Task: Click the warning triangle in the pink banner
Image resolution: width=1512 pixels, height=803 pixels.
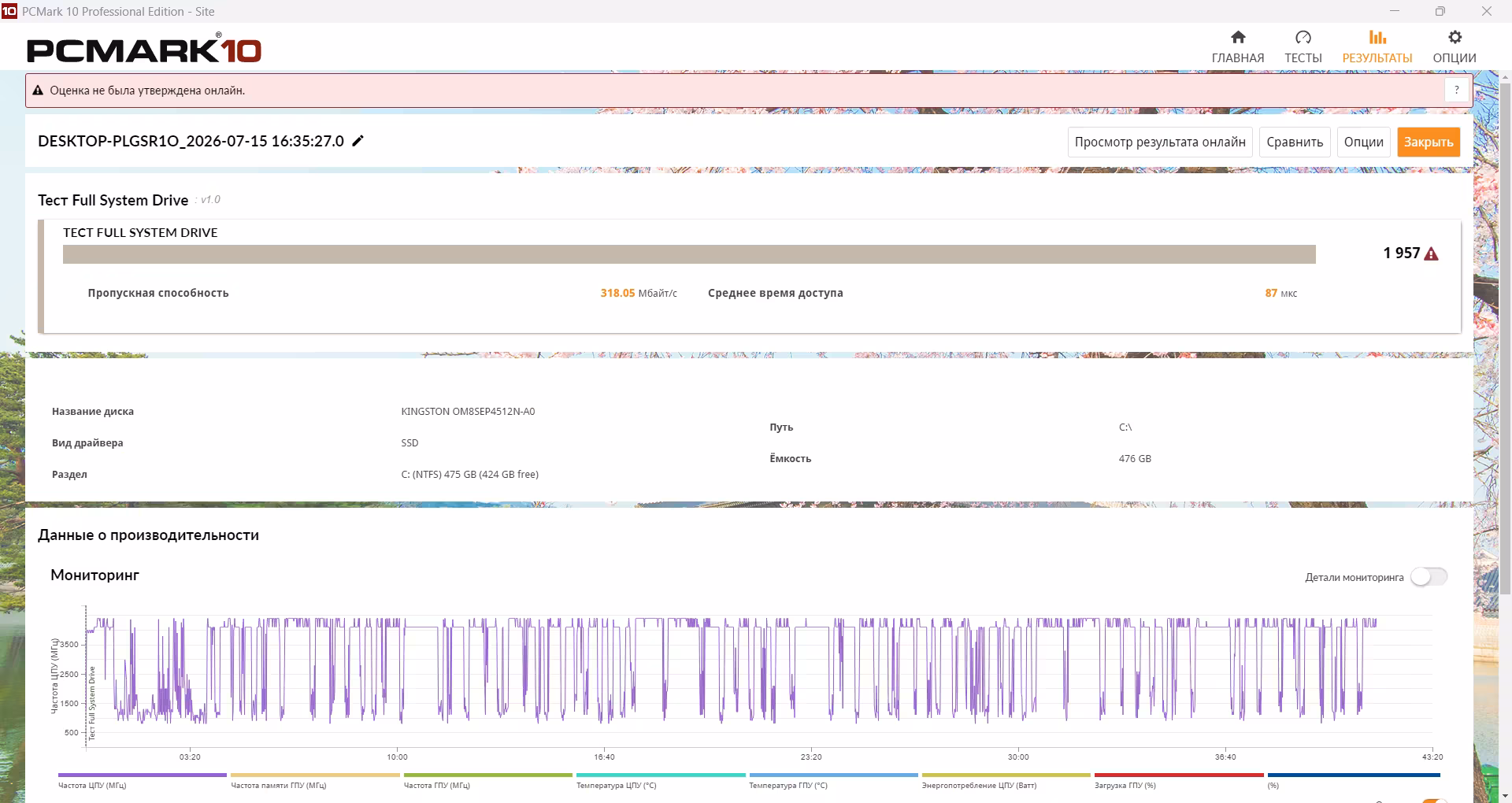Action: (38, 91)
